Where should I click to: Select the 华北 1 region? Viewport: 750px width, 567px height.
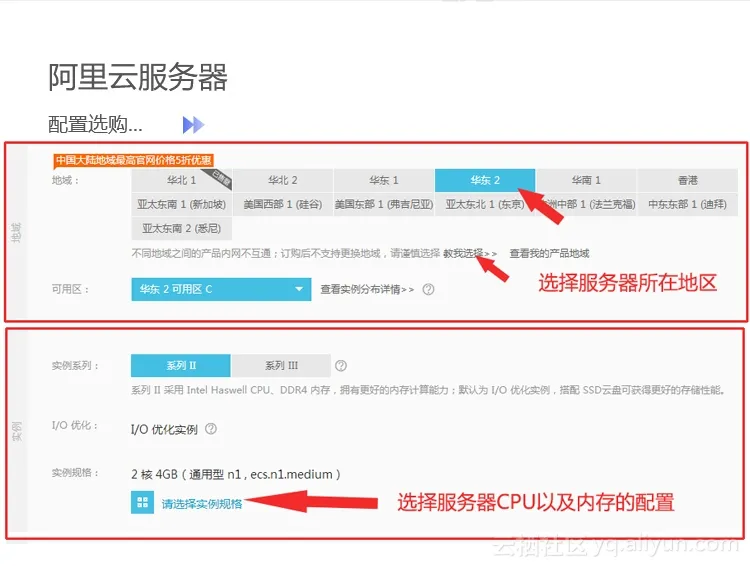[182, 180]
